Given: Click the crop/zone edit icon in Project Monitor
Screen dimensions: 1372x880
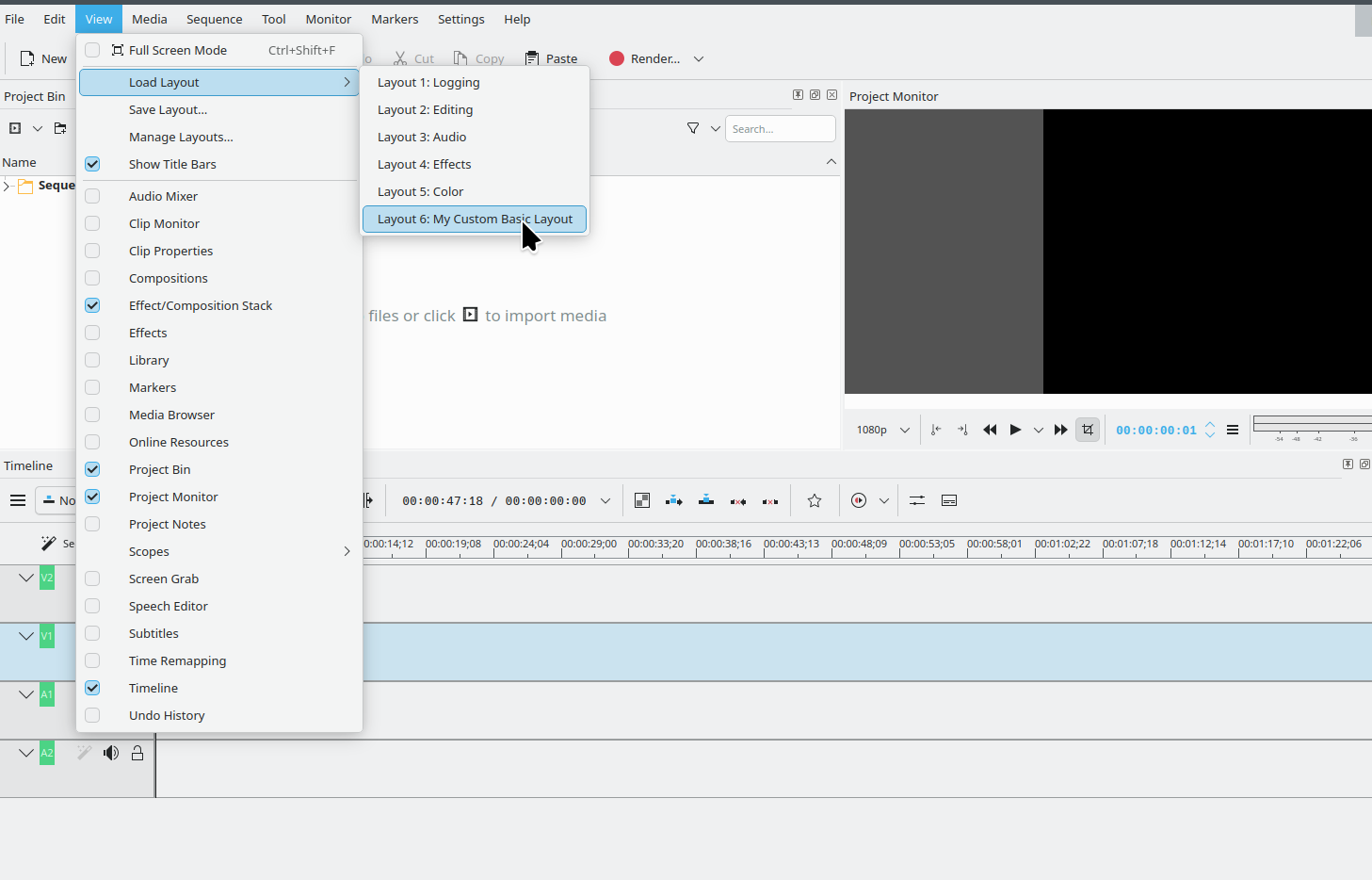Looking at the screenshot, I should 1088,430.
